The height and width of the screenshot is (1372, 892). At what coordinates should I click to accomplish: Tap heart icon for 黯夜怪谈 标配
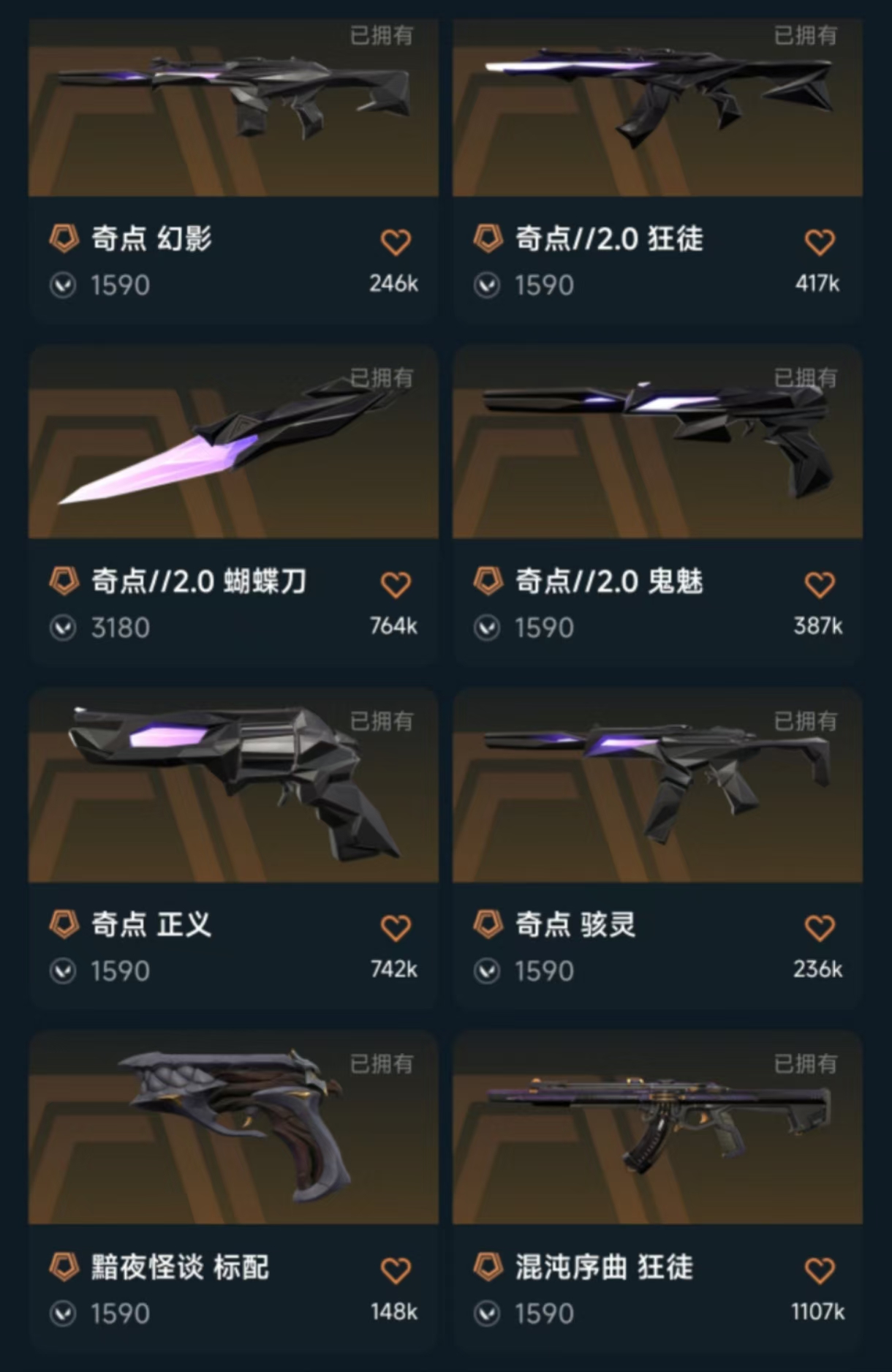pos(396,1271)
